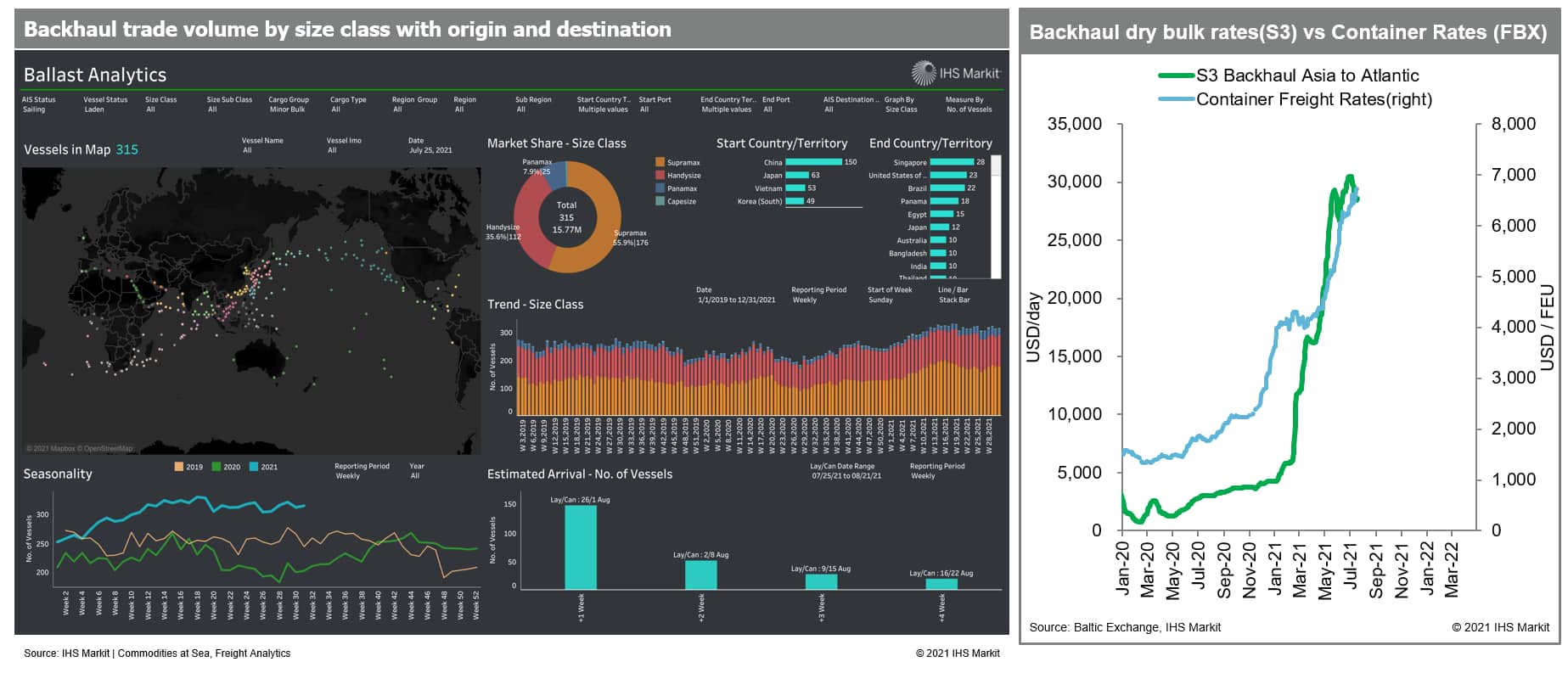This screenshot has height=673, width=1568.
Task: Click the IHS Markit logo icon
Action: pos(924,73)
